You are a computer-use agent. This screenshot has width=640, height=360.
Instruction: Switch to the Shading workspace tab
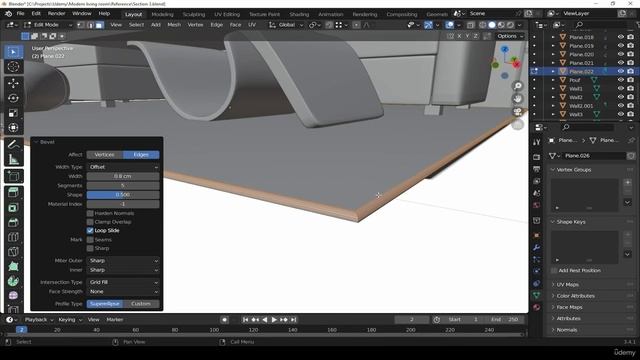[x=299, y=14]
